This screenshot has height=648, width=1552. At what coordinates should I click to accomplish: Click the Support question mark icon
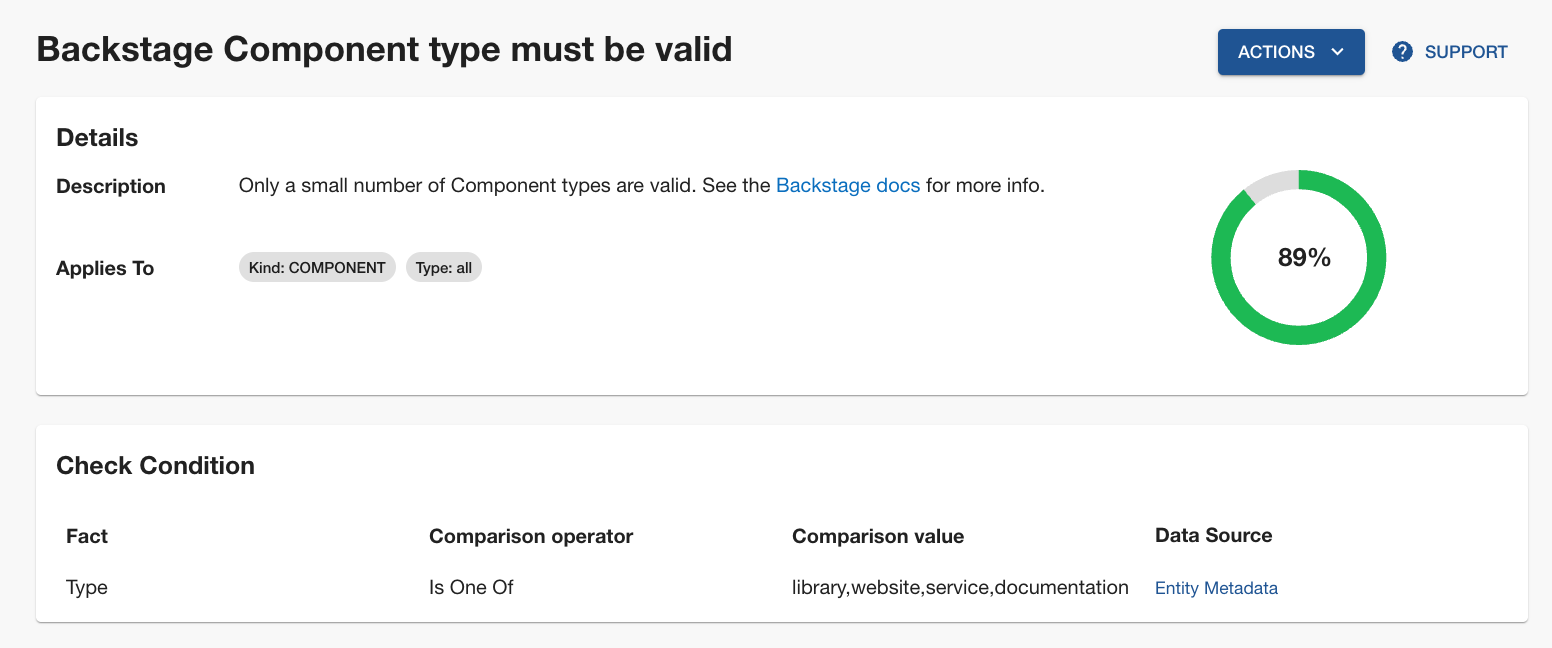coord(1402,52)
